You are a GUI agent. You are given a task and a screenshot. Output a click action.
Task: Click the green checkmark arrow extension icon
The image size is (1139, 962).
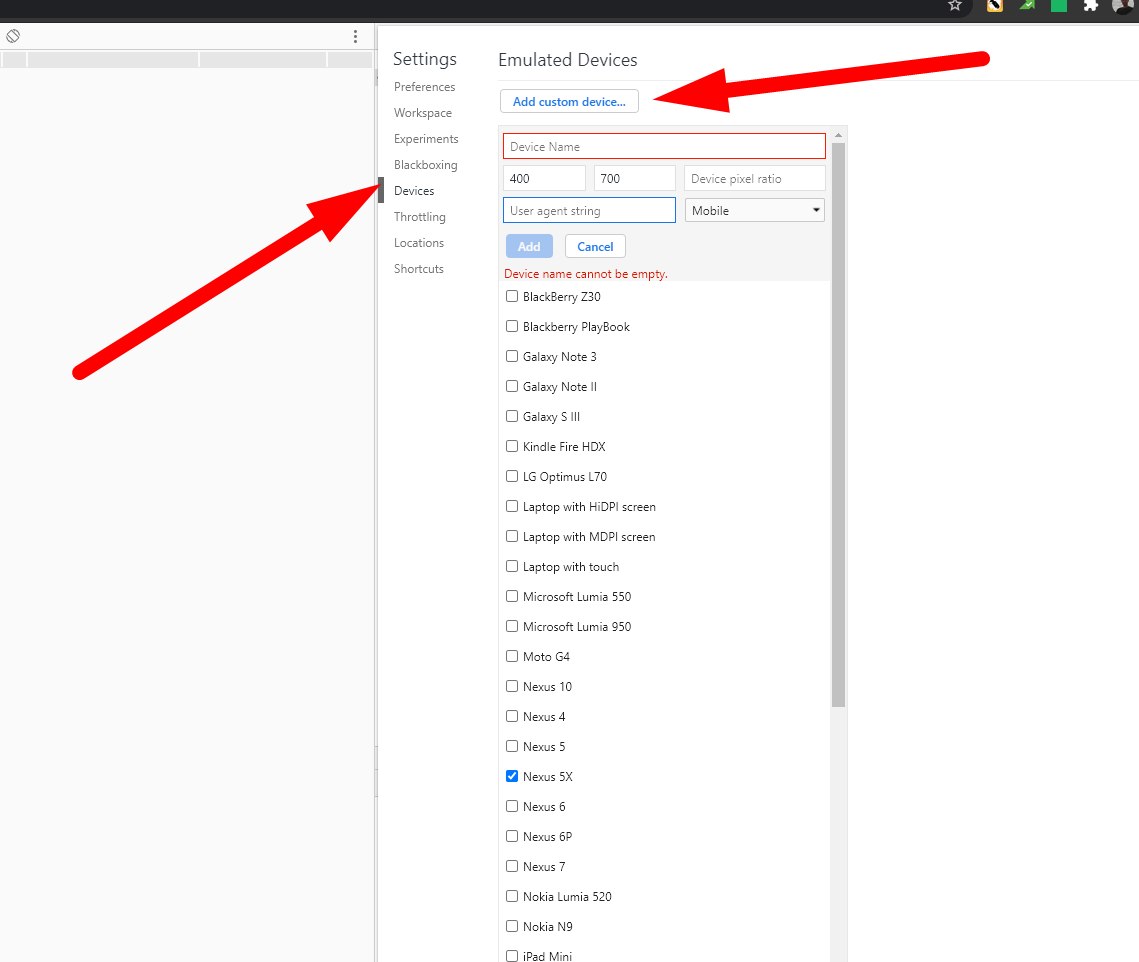(x=1026, y=6)
